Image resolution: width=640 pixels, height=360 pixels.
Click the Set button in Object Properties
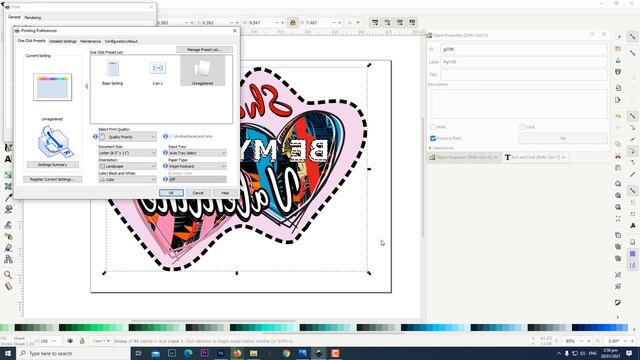tap(563, 138)
